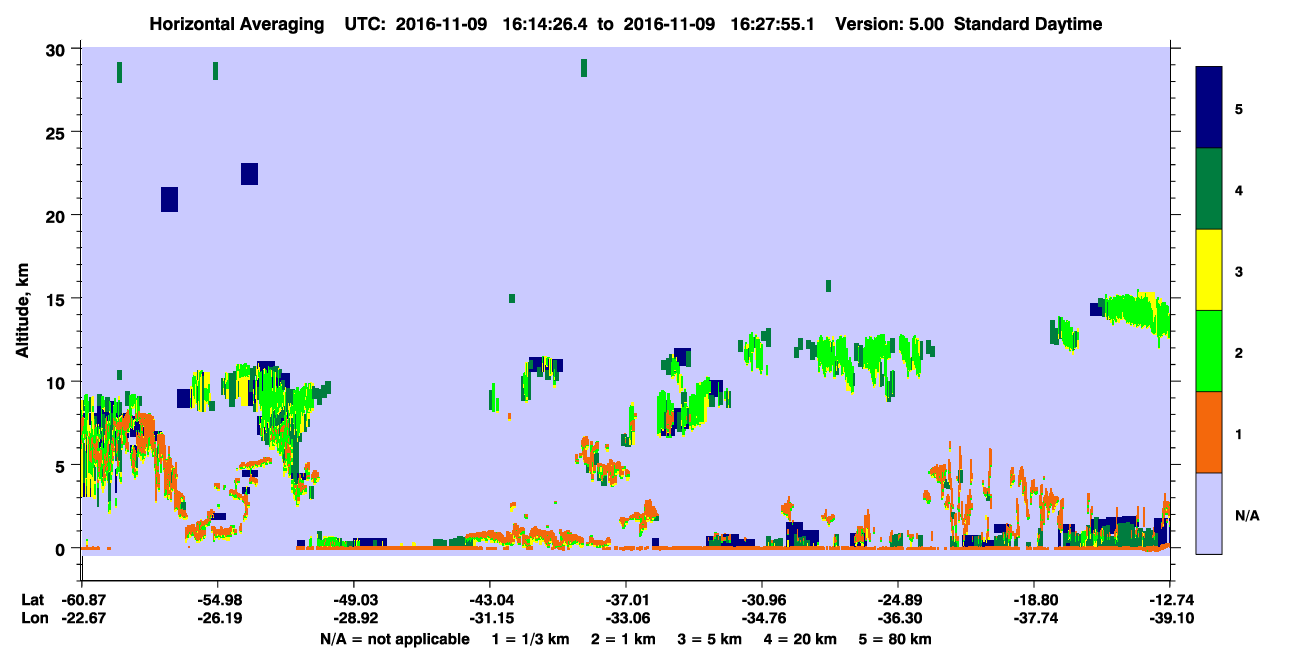
Task: Click the dark blue block near 21 km altitude
Action: [169, 199]
